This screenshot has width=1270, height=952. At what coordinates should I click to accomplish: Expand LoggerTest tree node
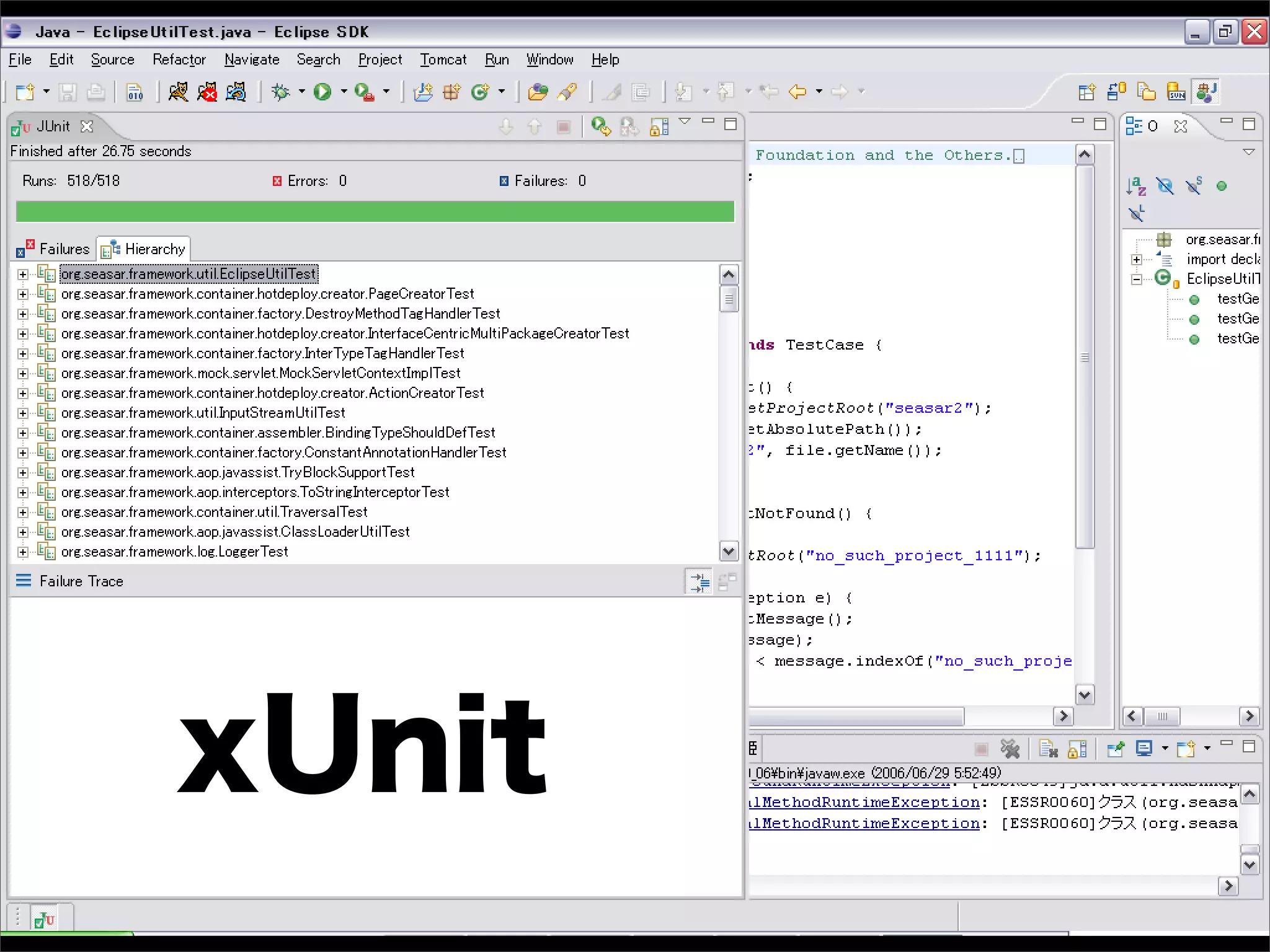click(x=23, y=552)
